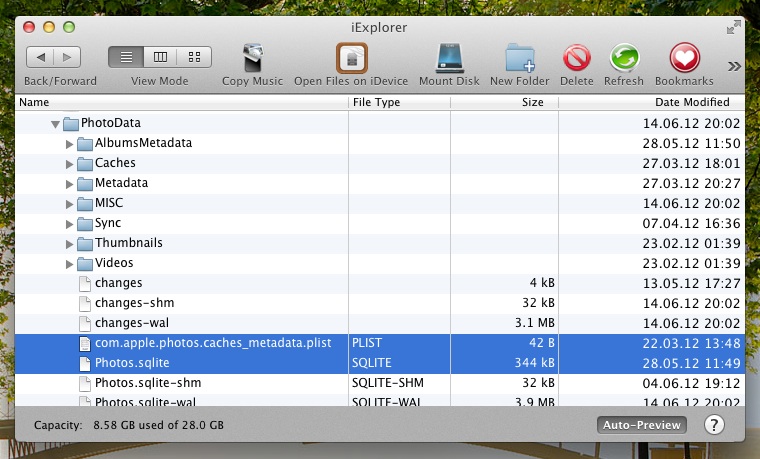Click the Photos.sqlite file icon

(x=85, y=364)
